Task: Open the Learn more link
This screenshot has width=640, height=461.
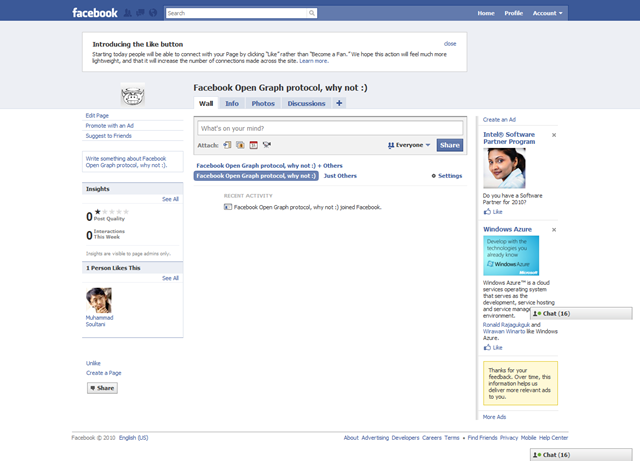Action: tap(313, 61)
